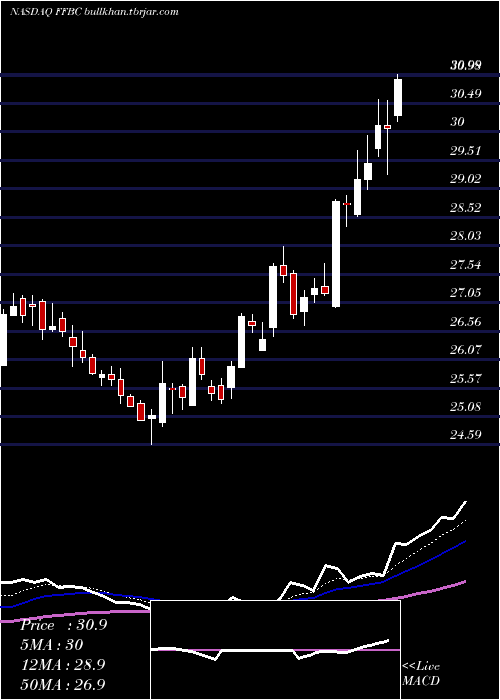Click the 12MA : 28.9 readout
This screenshot has width=500, height=700.
point(62,664)
